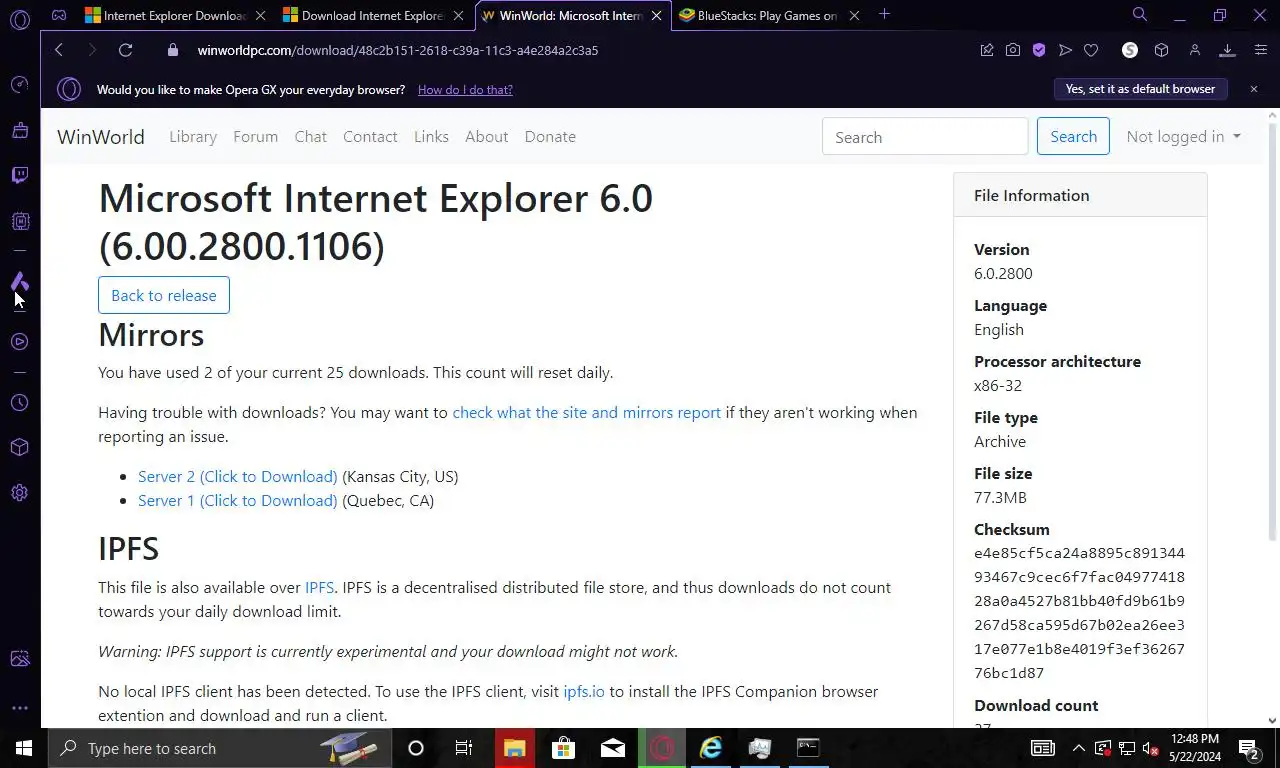The width and height of the screenshot is (1280, 768).
Task: Open sidebar three-dots setup menu
Action: click(x=19, y=708)
